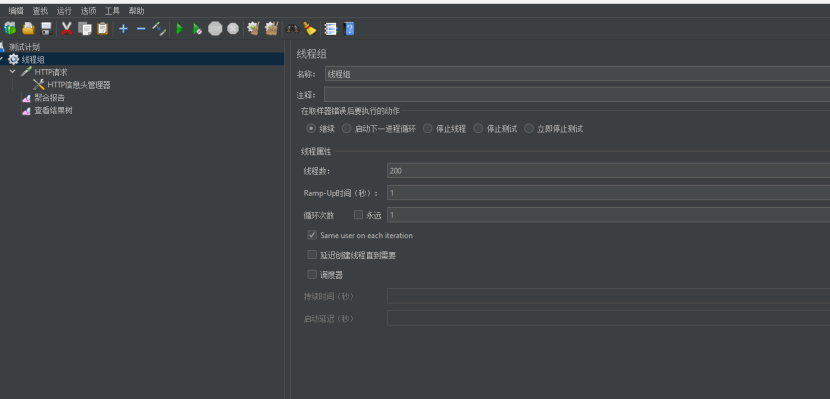The image size is (830, 399).
Task: Select the 测试计划 root node
Action: [x=24, y=47]
